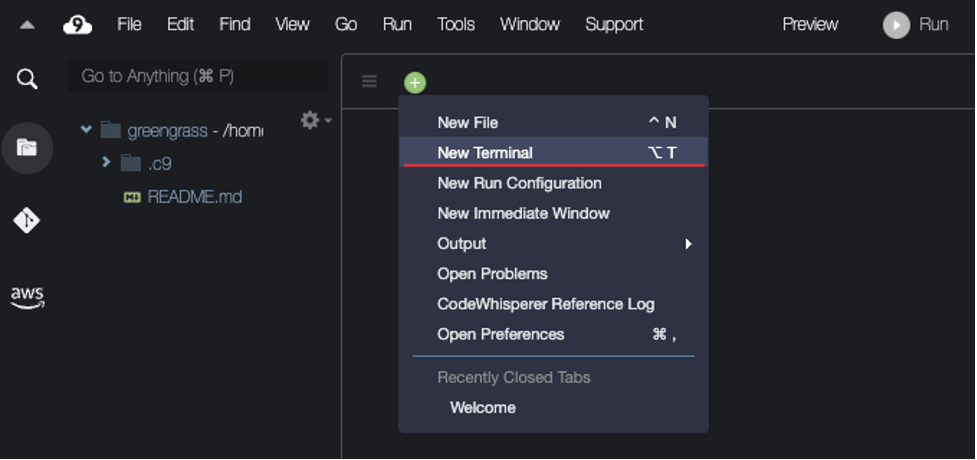Open README.md in the file tree
The height and width of the screenshot is (460, 977).
click(194, 197)
